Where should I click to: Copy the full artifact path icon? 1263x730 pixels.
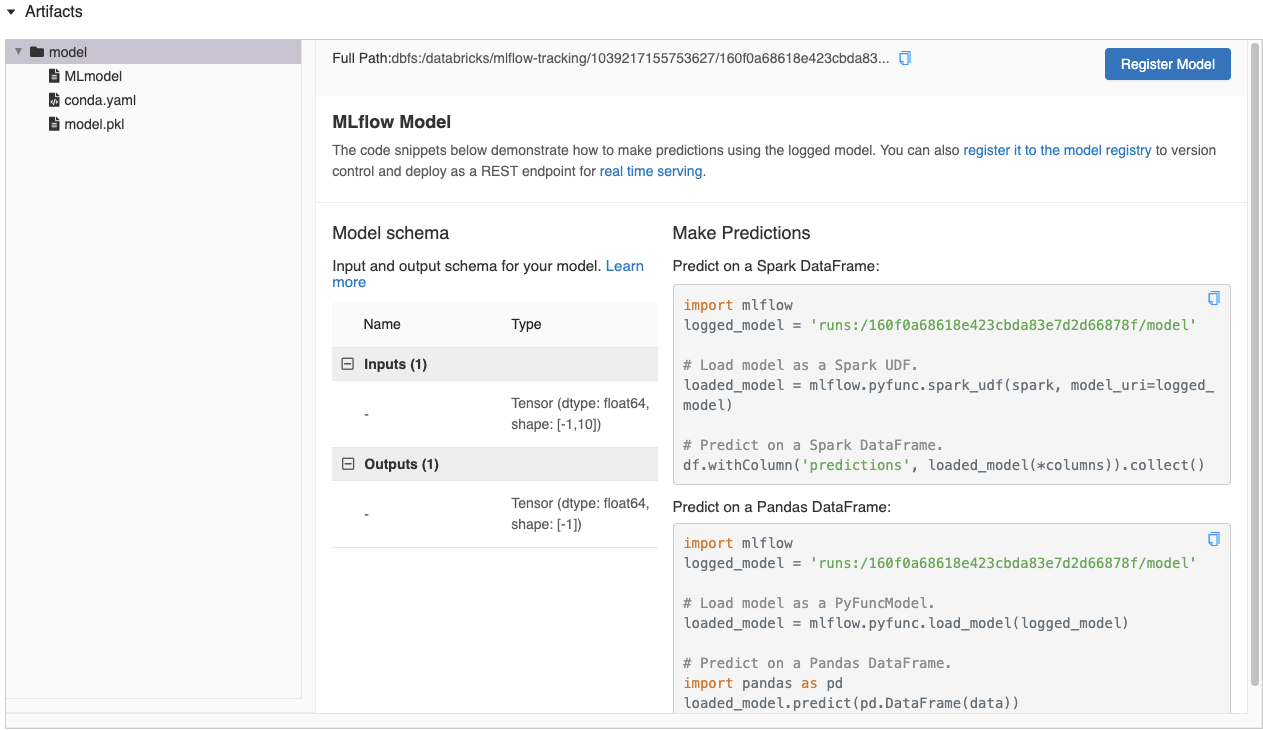pyautogui.click(x=905, y=58)
